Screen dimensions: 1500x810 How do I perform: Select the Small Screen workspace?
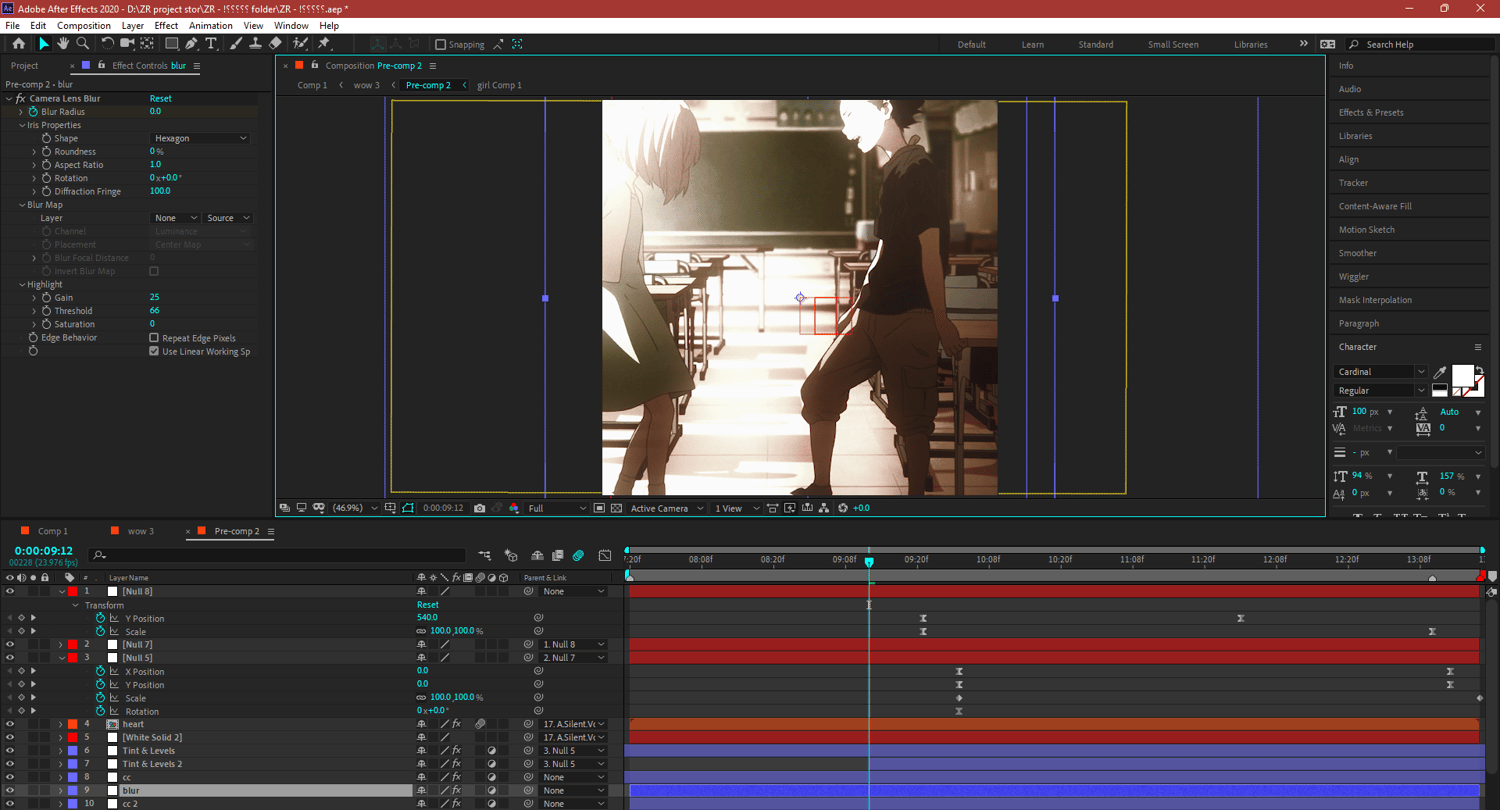point(1173,44)
